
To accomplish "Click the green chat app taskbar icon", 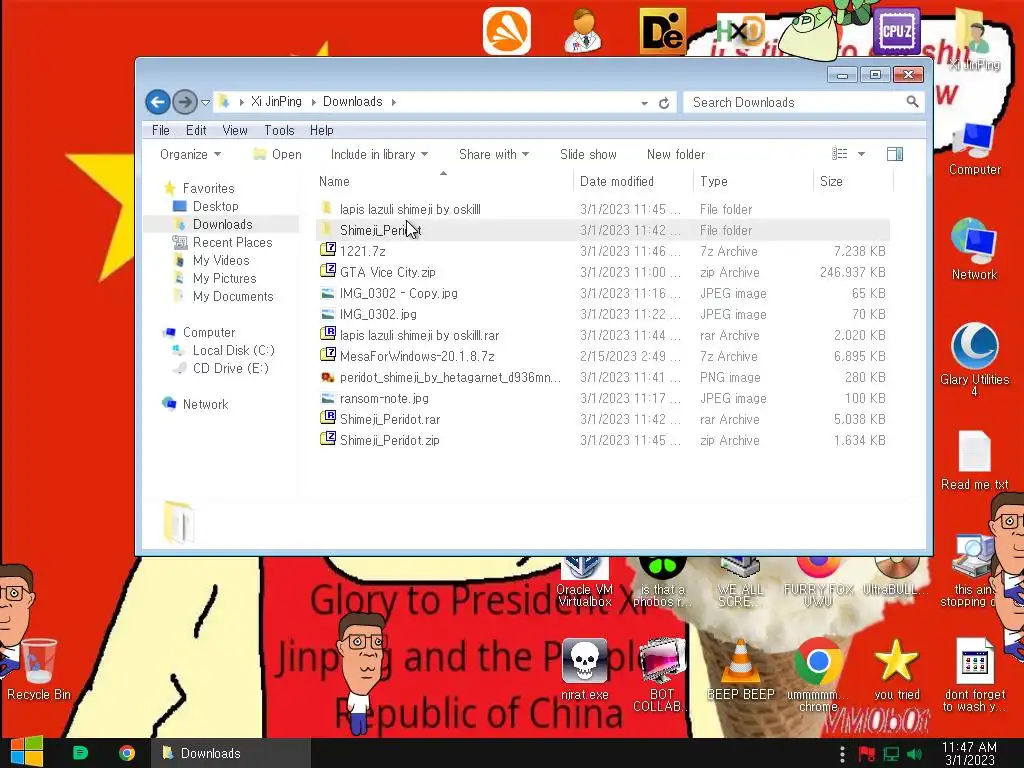I will (x=80, y=753).
